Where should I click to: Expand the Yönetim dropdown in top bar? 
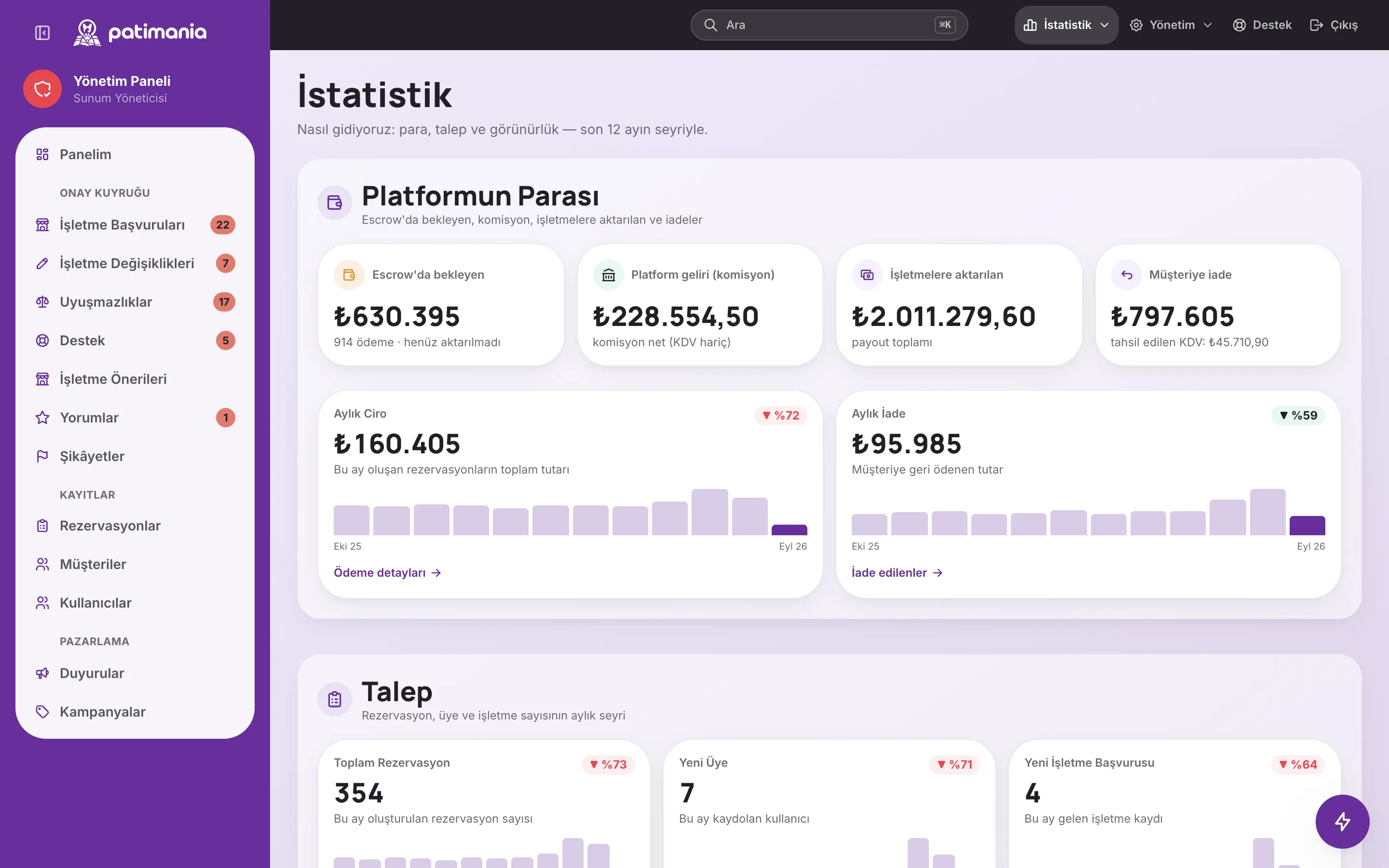pyautogui.click(x=1171, y=25)
